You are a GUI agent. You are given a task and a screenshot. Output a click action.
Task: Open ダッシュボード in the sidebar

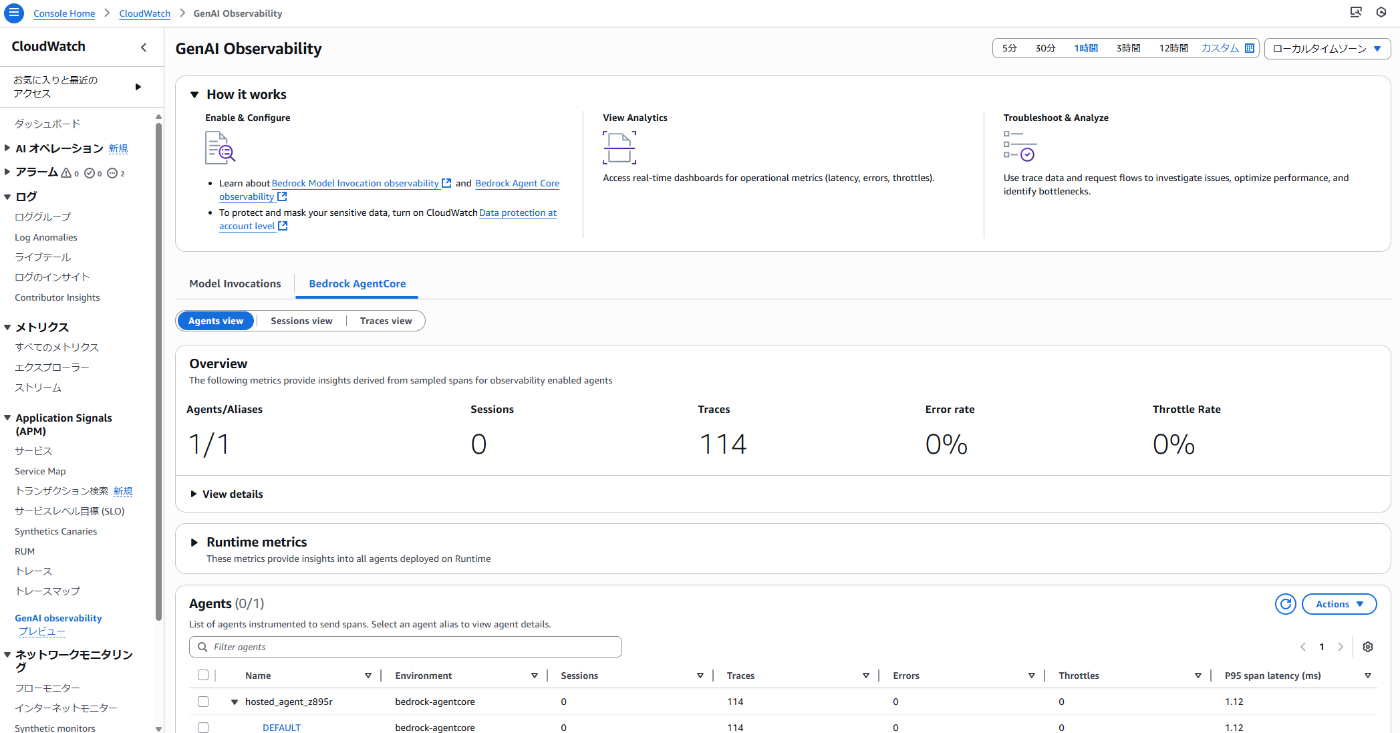pyautogui.click(x=47, y=124)
